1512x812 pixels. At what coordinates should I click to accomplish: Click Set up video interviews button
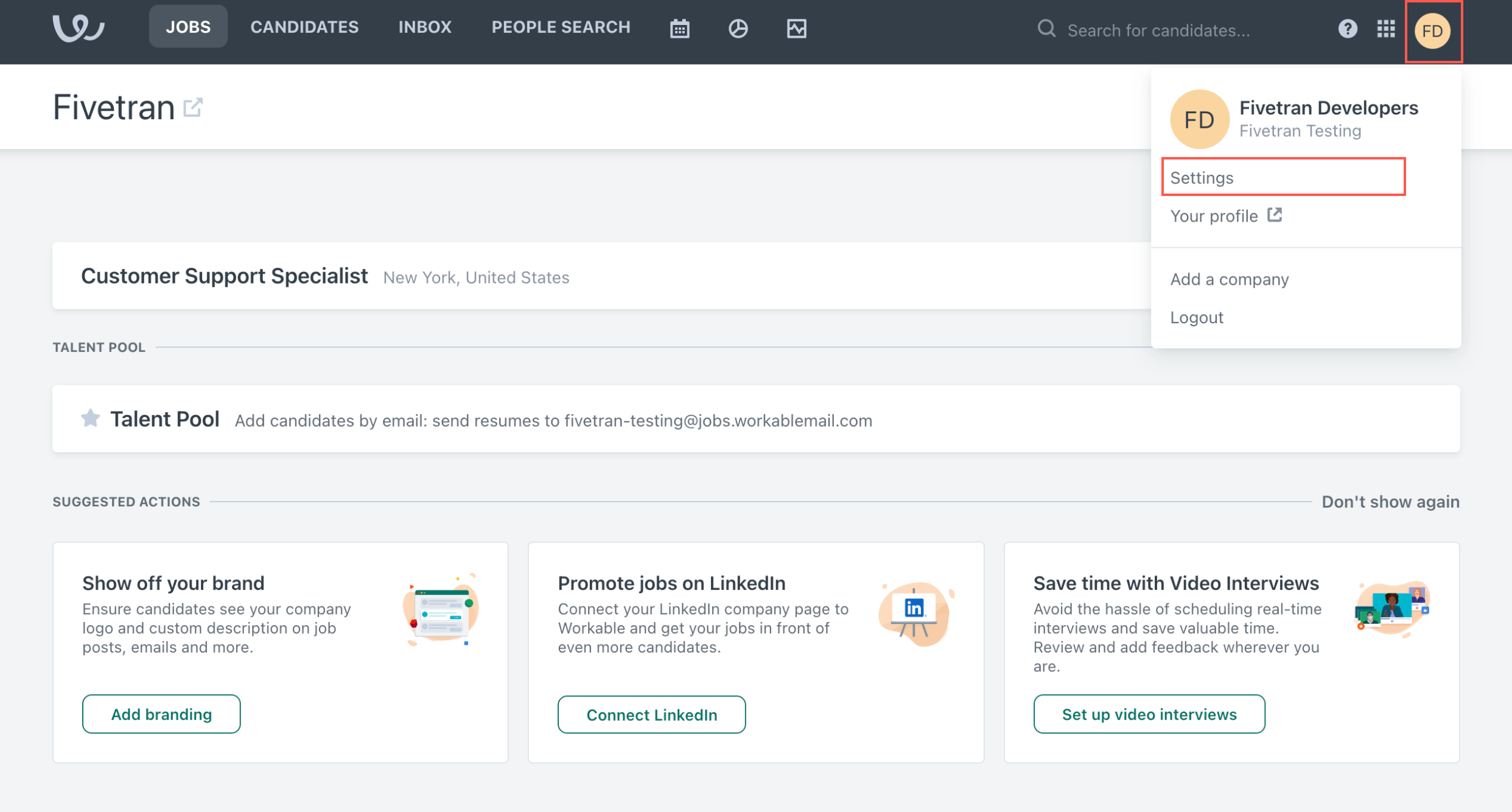[x=1149, y=713]
